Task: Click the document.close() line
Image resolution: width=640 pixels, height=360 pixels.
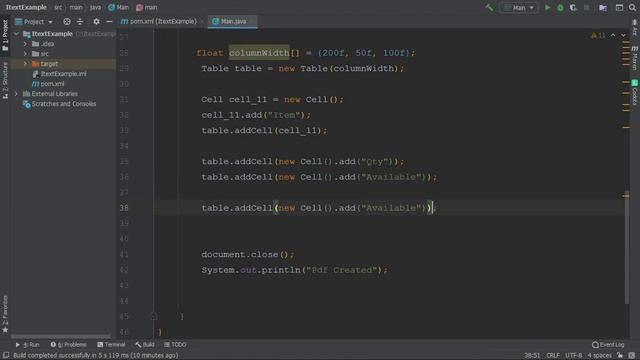Action: pyautogui.click(x=247, y=255)
